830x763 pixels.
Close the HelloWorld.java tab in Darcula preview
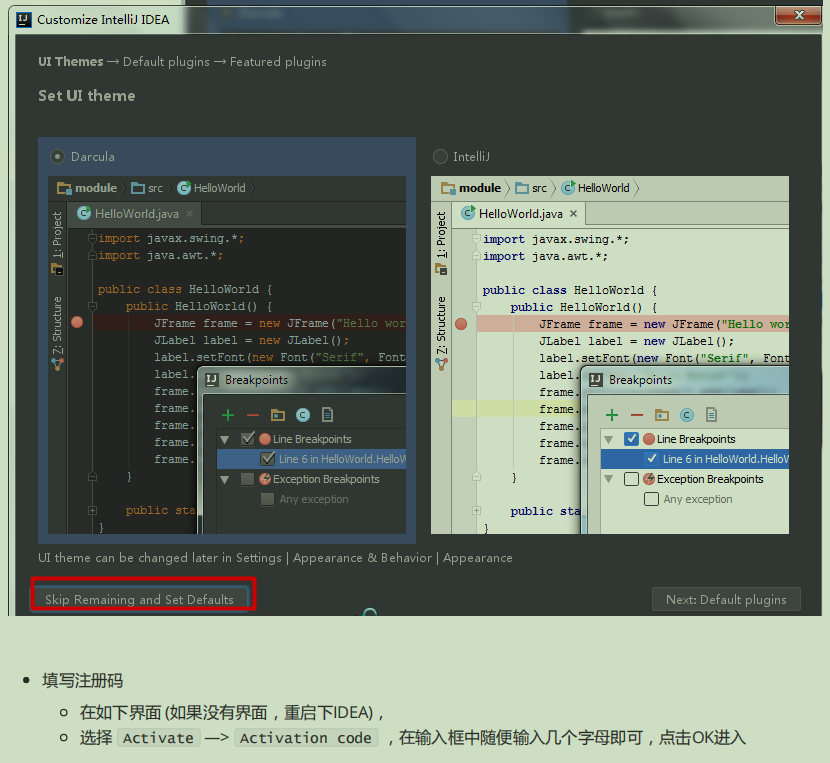pos(190,213)
